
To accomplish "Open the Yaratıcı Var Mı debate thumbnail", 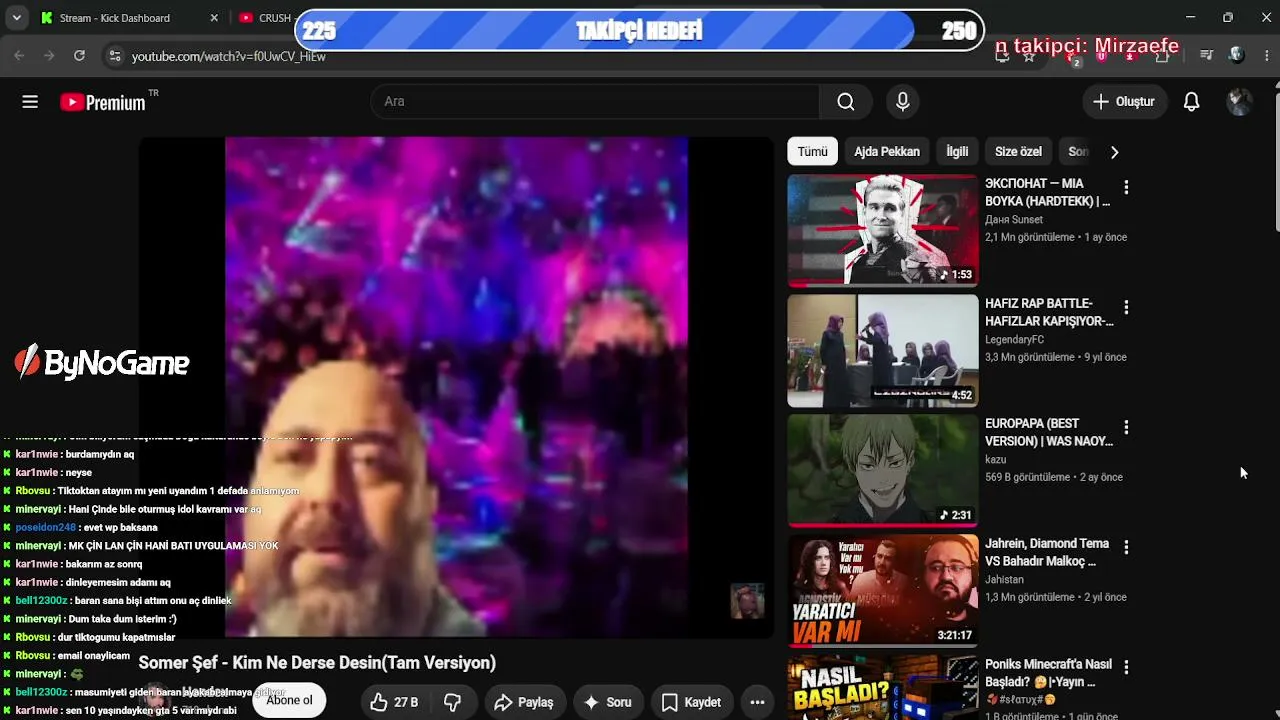I will [883, 591].
